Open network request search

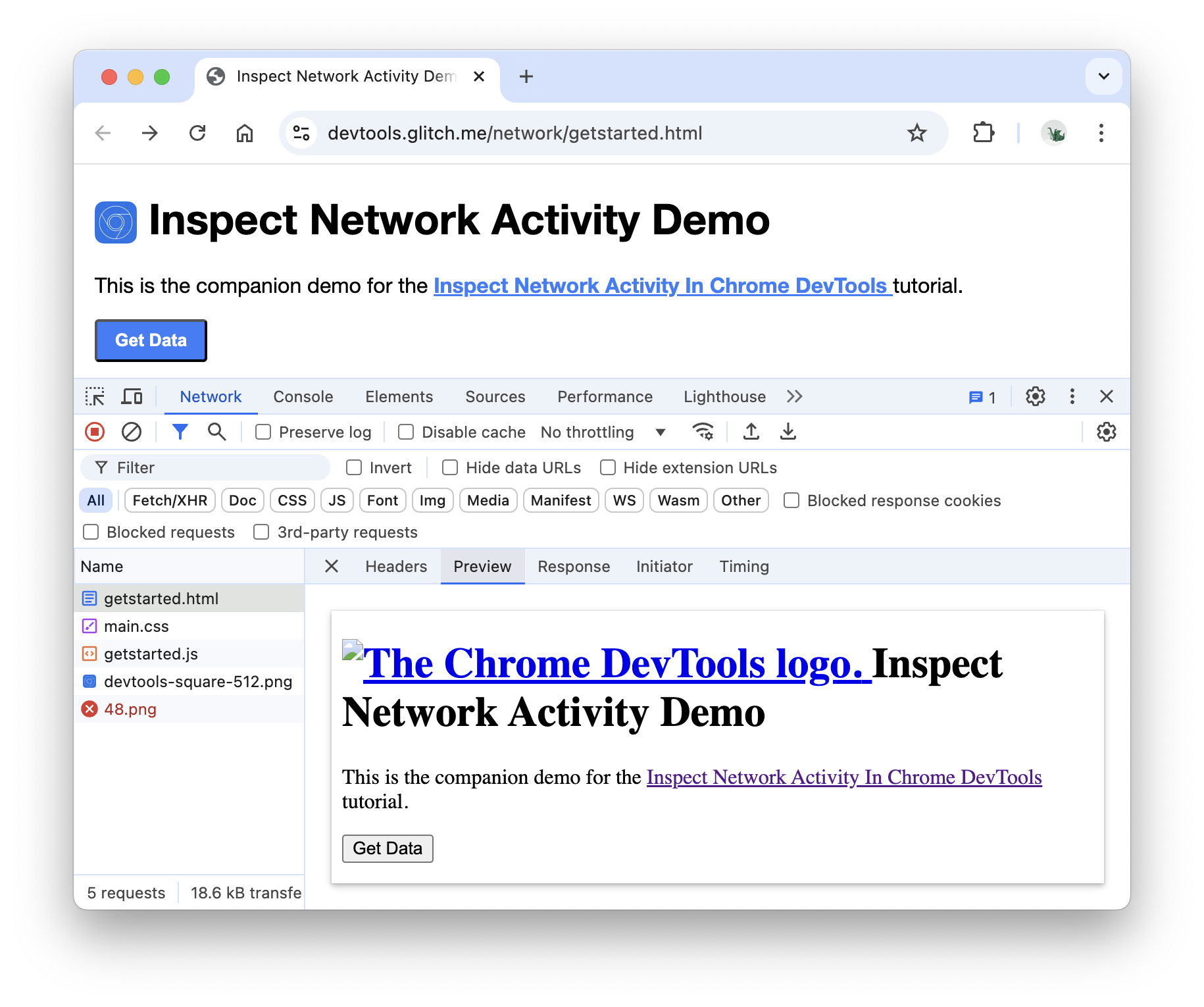(217, 432)
